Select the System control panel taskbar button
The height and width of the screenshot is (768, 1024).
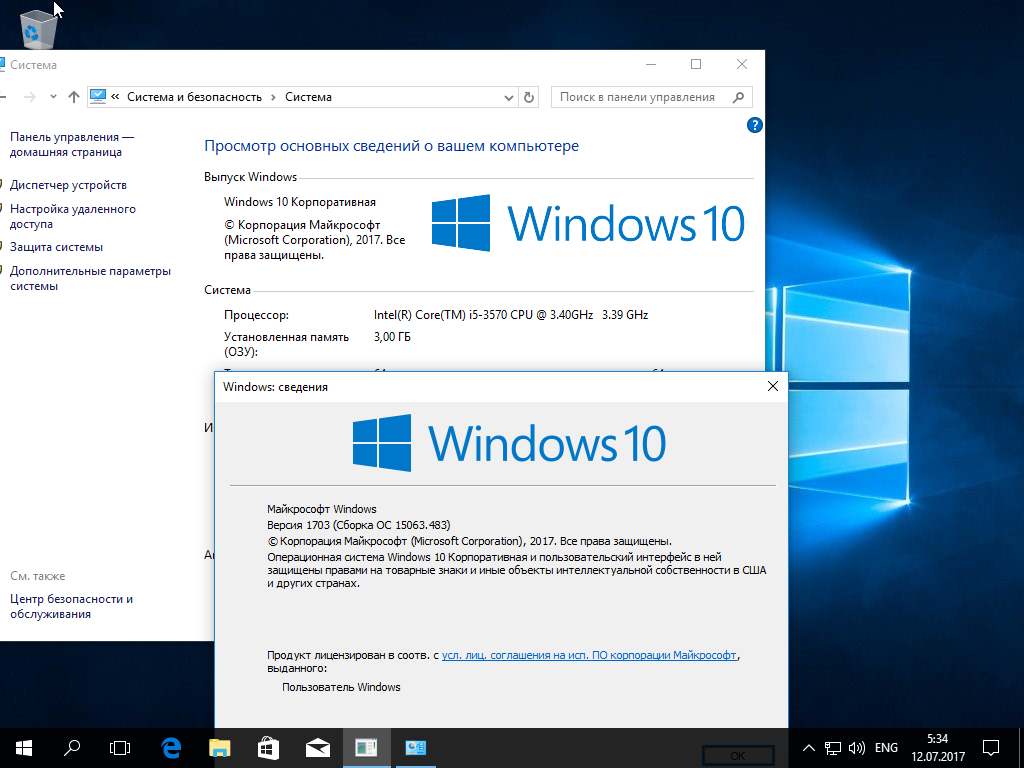point(416,748)
